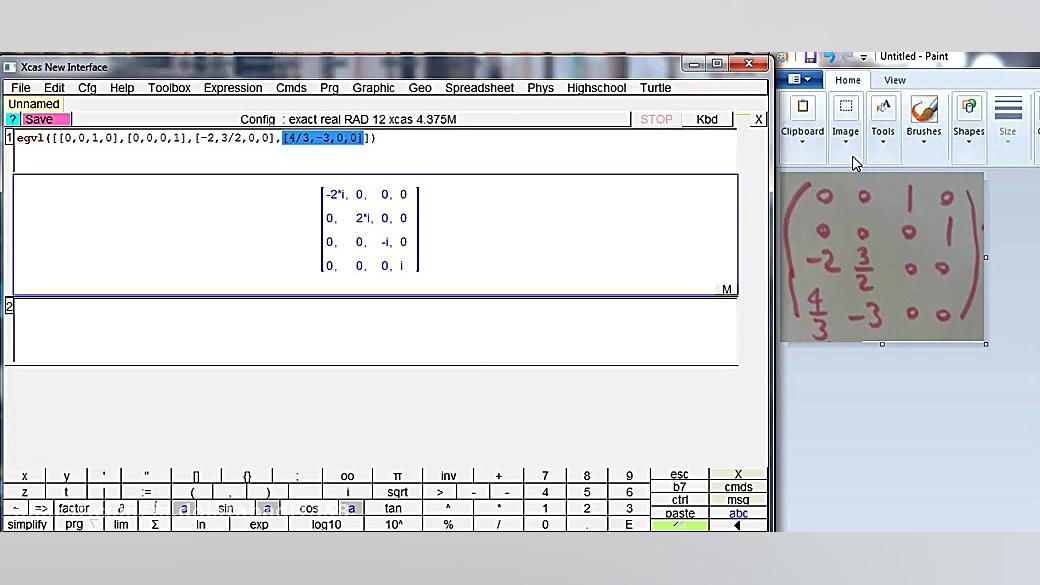Click the => key on the Xcas keyboard
The width and height of the screenshot is (1040, 585).
pyautogui.click(x=40, y=508)
